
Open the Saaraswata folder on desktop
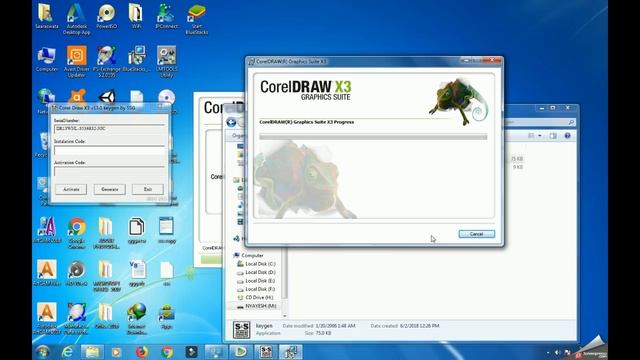[46, 16]
